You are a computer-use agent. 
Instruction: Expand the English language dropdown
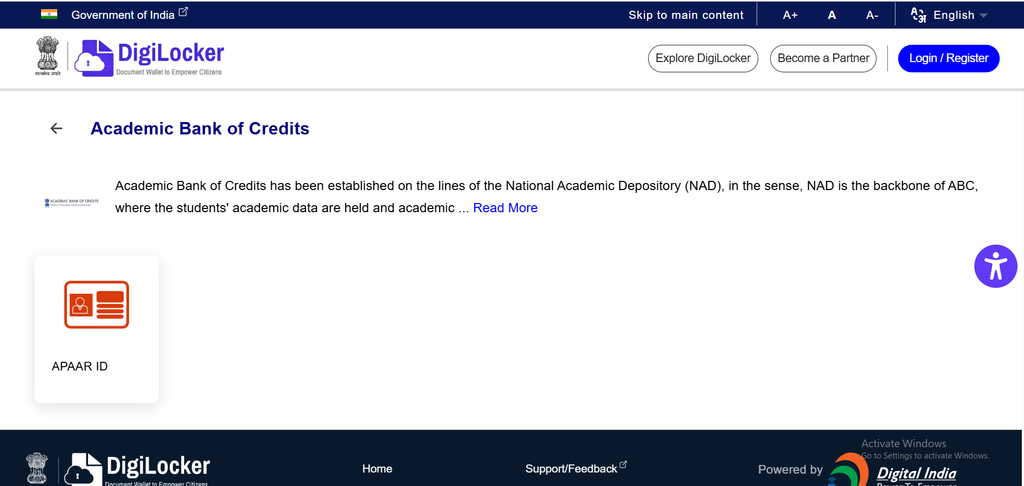coord(960,15)
